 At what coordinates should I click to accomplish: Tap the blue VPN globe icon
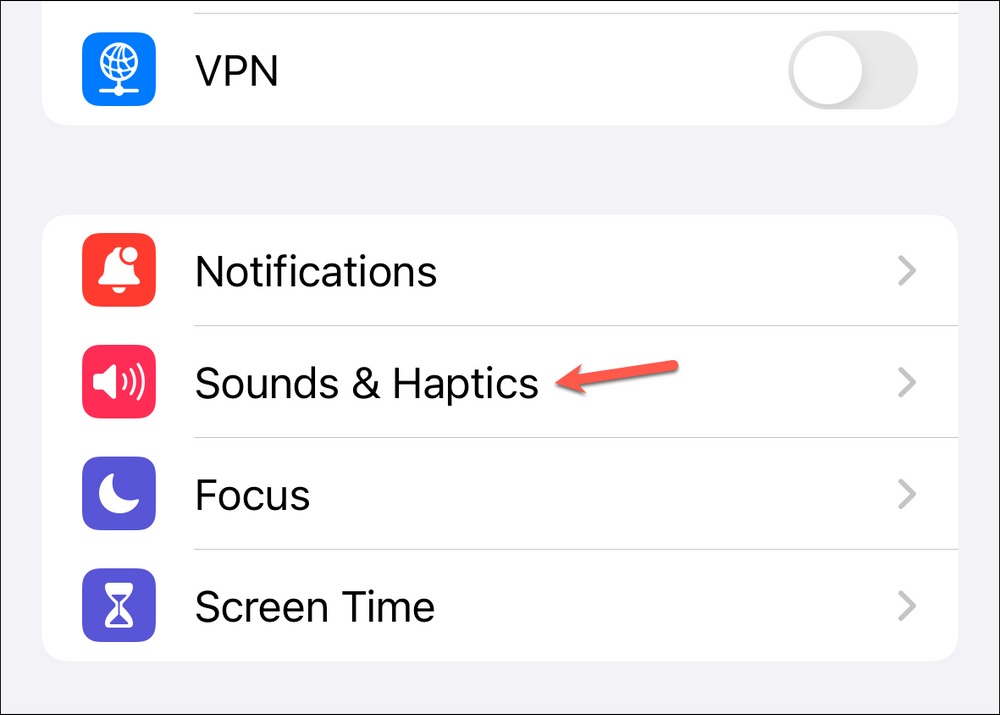119,69
